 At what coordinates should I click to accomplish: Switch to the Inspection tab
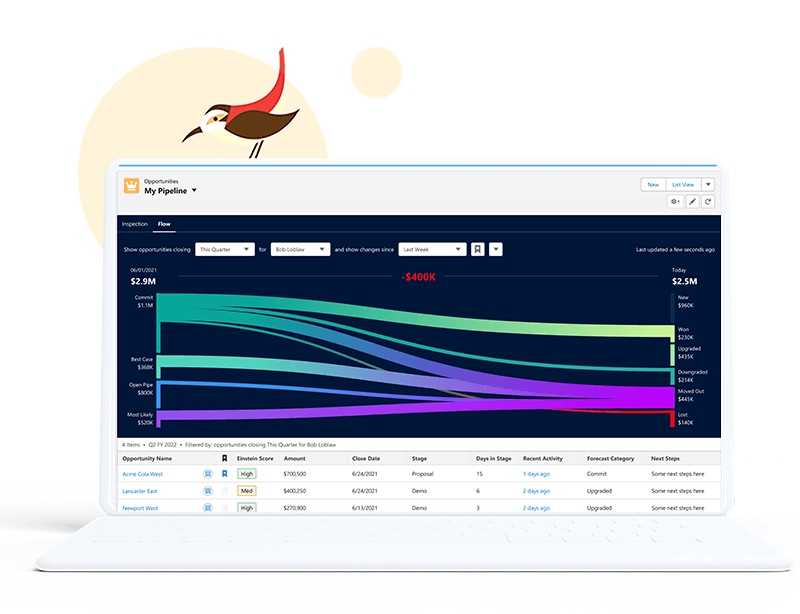pyautogui.click(x=135, y=224)
